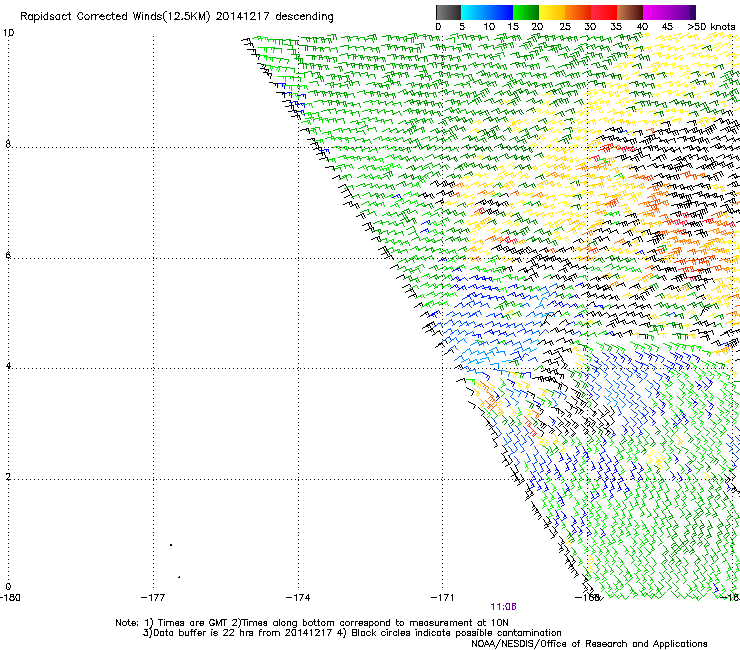
Task: Click the green 15-20 knots legend swatch
Action: tap(526, 12)
